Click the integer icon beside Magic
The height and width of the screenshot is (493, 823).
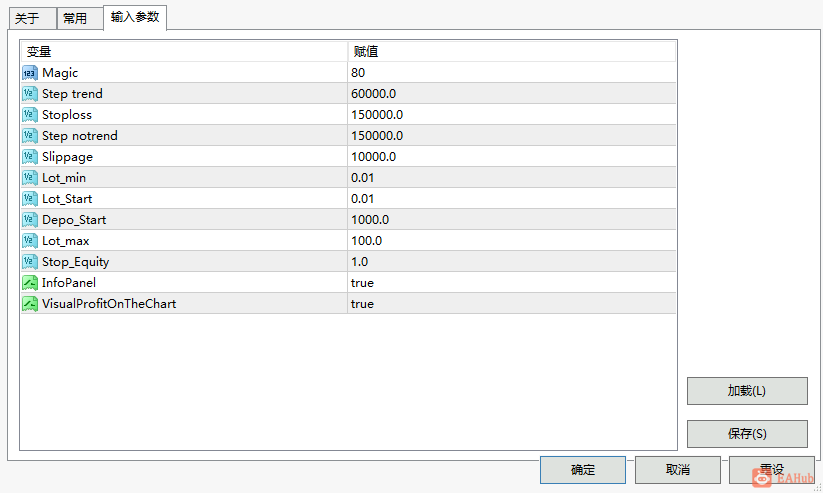30,73
